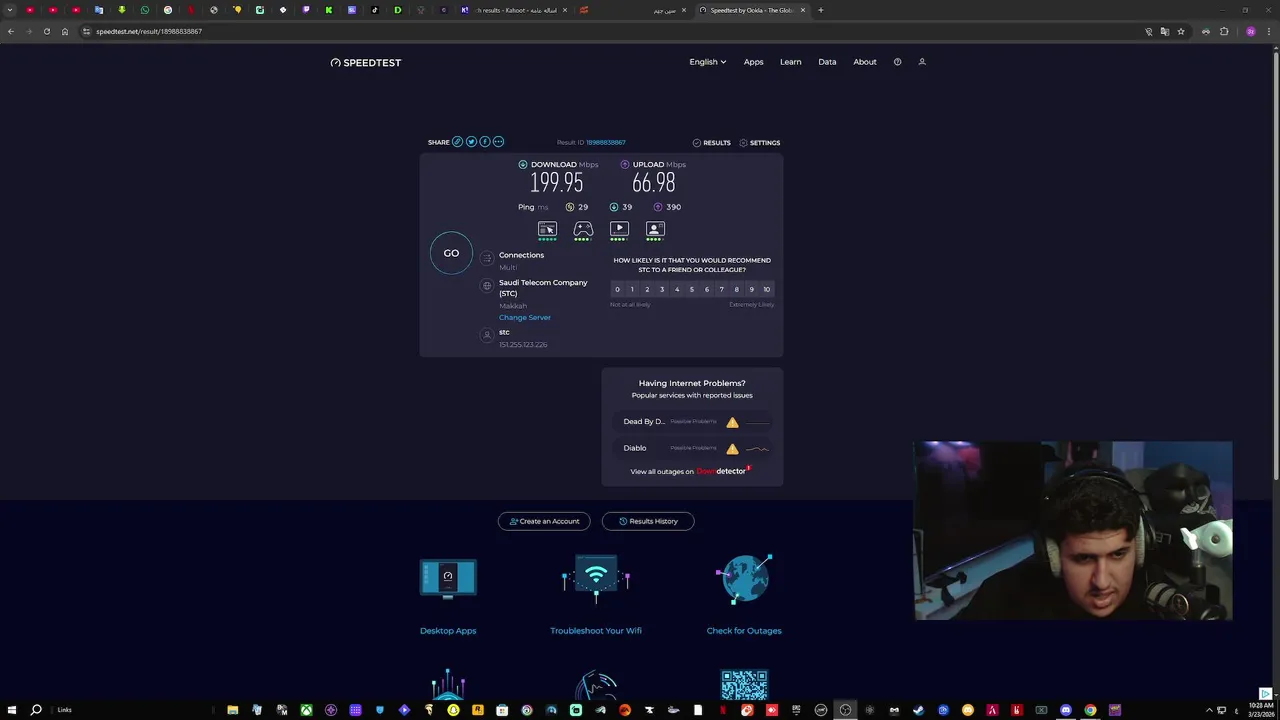This screenshot has width=1280, height=720.
Task: Click the web browsing performance icon
Action: pyautogui.click(x=547, y=231)
